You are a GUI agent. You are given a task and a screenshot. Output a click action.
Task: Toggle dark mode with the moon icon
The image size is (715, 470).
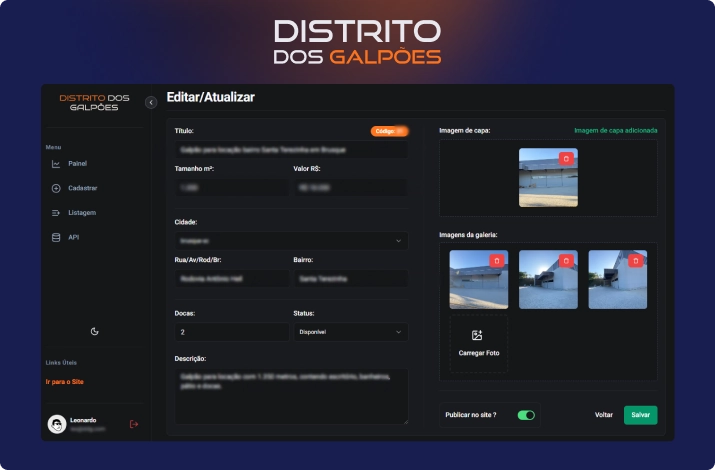click(x=94, y=331)
